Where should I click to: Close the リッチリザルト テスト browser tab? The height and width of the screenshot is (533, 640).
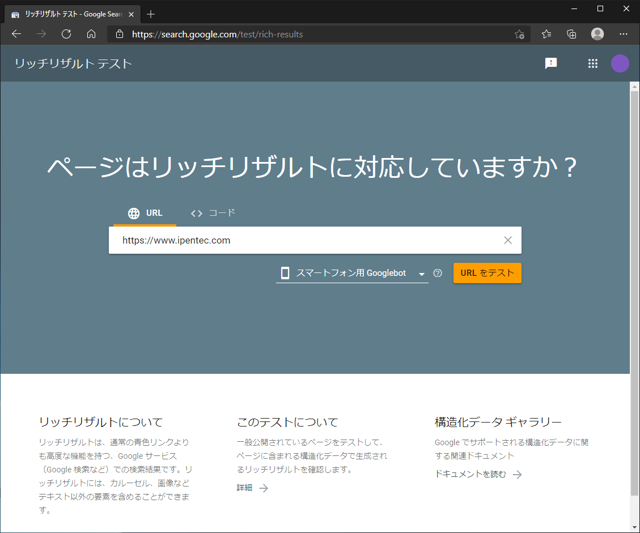pyautogui.click(x=131, y=14)
